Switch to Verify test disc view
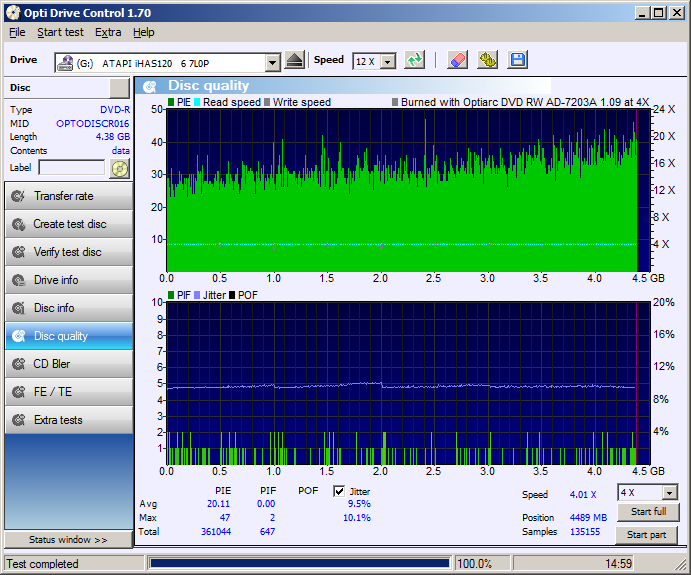 (69, 252)
